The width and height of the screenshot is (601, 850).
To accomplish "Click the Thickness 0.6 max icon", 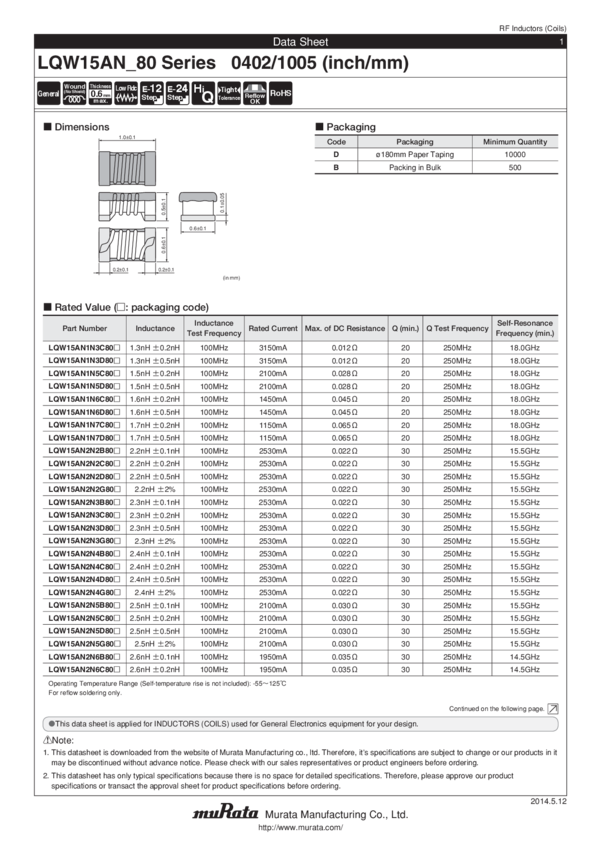I will pos(100,93).
